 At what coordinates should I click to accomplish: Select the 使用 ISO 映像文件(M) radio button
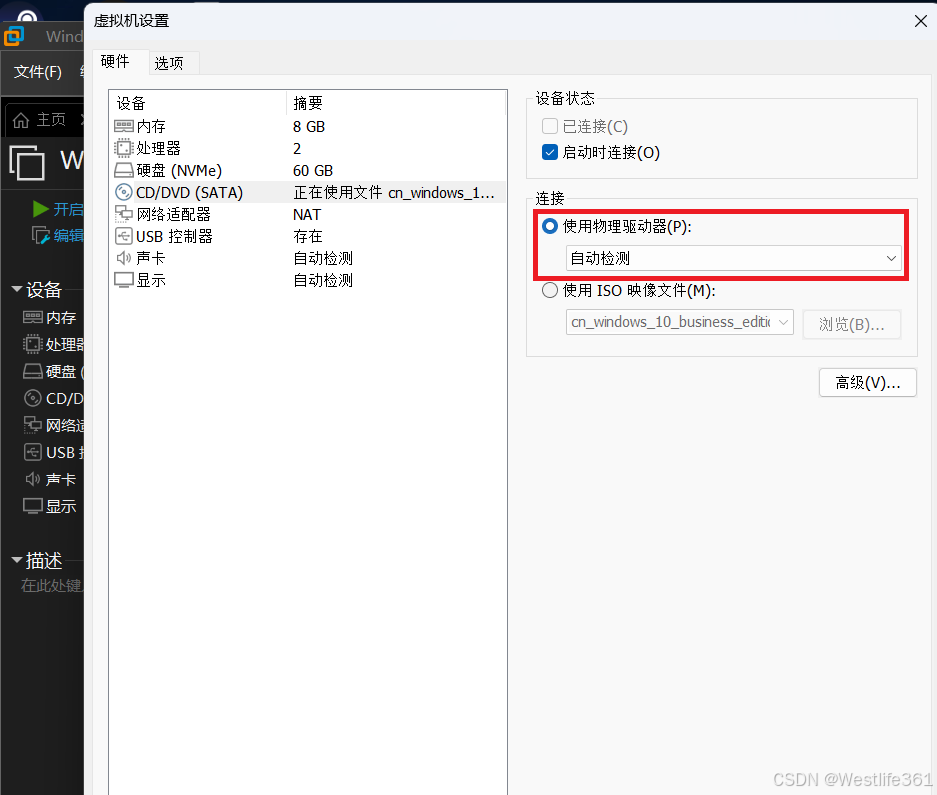click(x=551, y=291)
